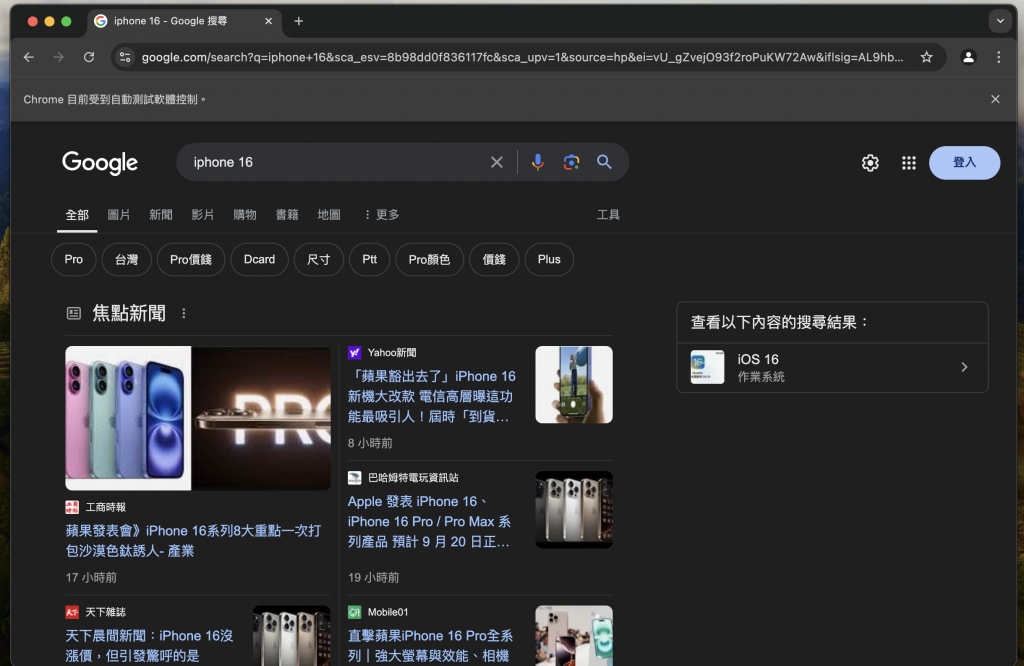
Task: Switch to the 新聞 tab
Action: (161, 215)
